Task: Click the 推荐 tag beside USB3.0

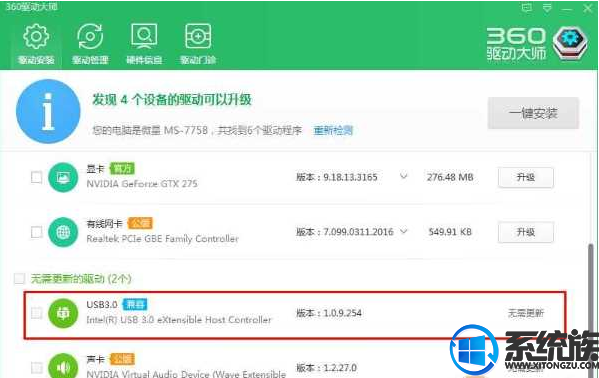Action: point(135,305)
